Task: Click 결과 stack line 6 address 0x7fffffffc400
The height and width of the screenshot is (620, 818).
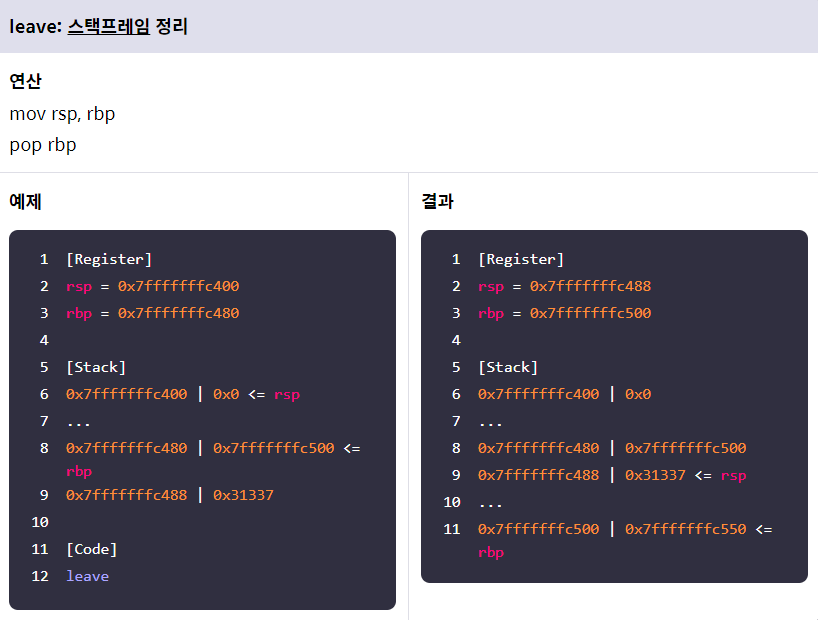Action: (x=538, y=394)
